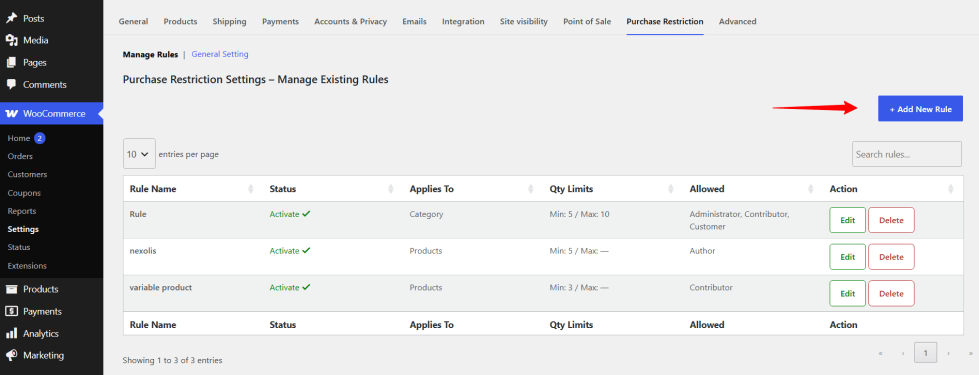Sort table by Rule Name header arrows
This screenshot has width=979, height=375.
coord(251,189)
